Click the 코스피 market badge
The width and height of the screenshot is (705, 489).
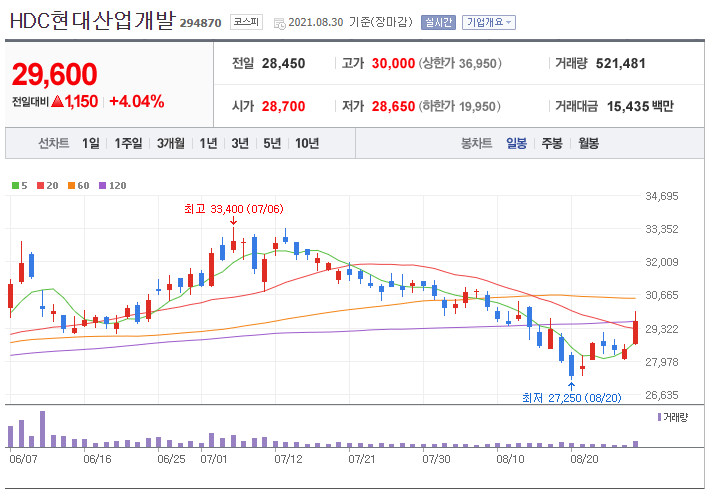pyautogui.click(x=246, y=22)
